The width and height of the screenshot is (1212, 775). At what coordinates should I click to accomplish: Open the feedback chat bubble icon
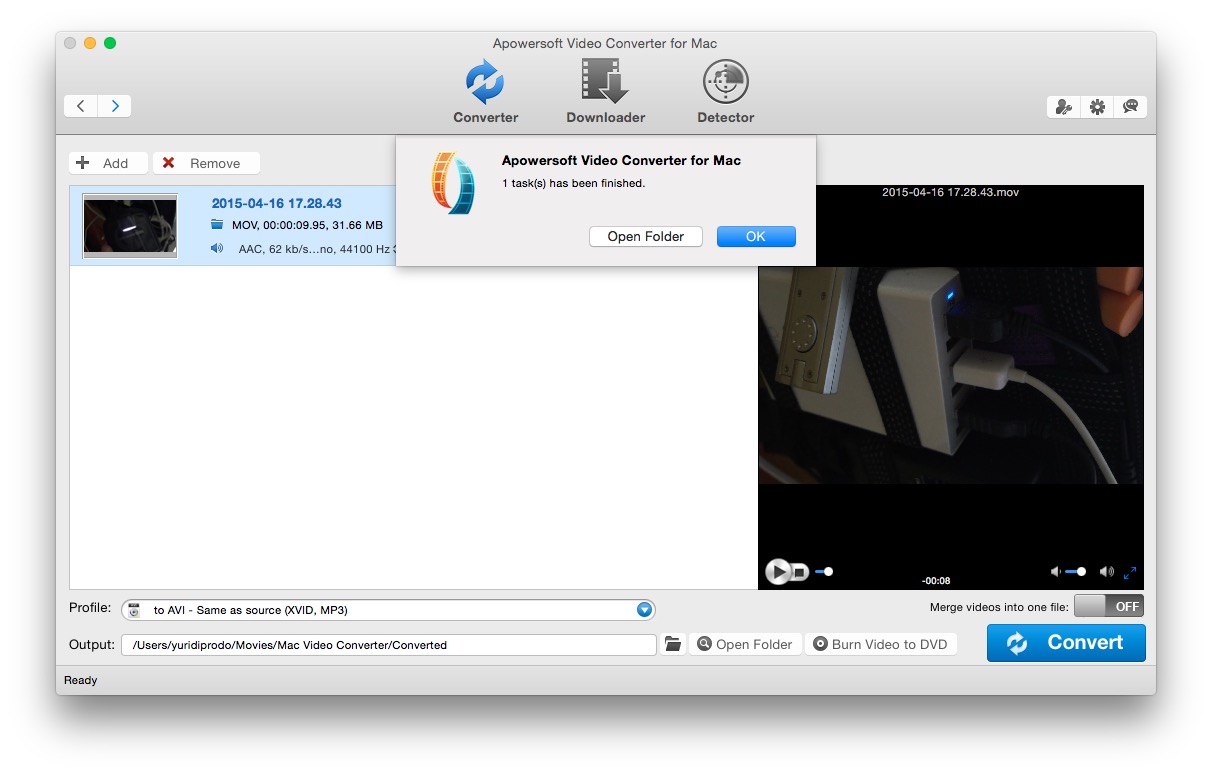[x=1130, y=107]
